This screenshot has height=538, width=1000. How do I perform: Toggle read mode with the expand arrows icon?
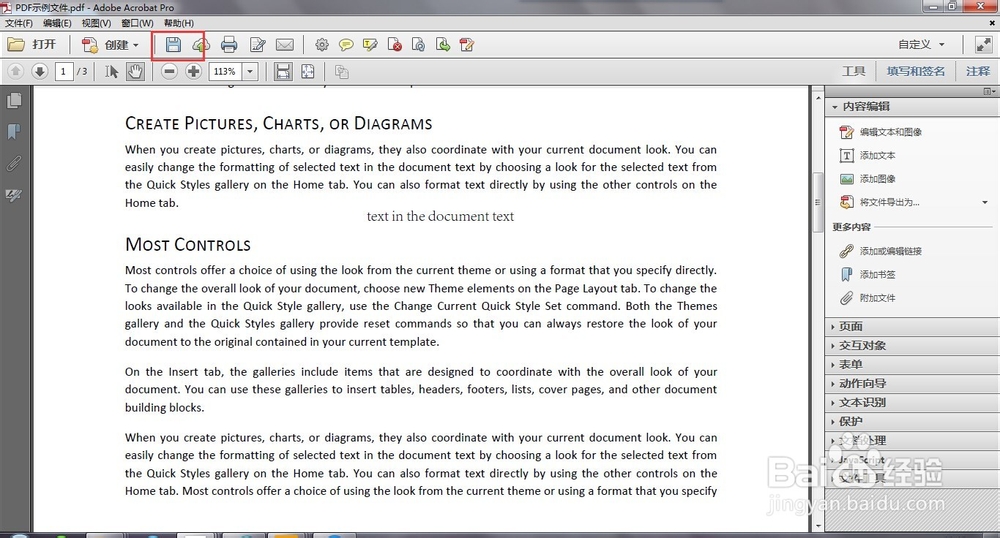pos(983,45)
